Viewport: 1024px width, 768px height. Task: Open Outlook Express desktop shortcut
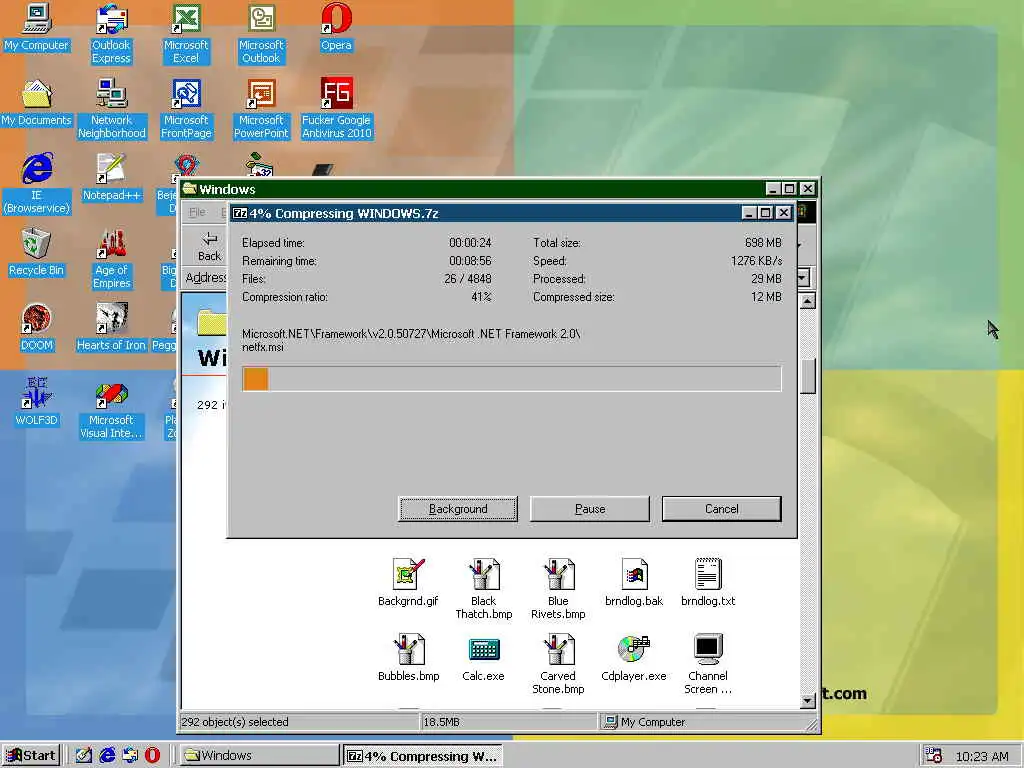111,34
